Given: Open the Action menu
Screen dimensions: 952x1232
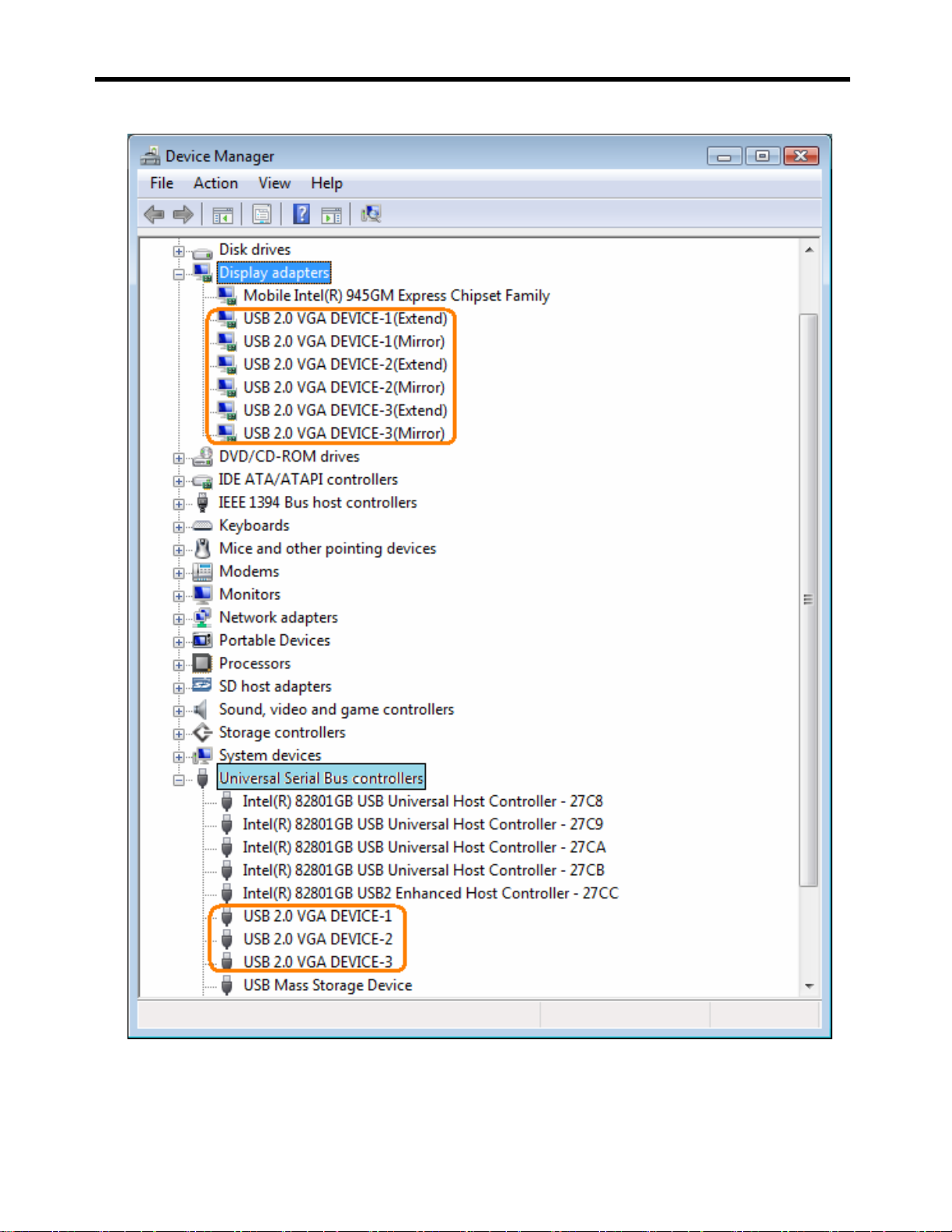Looking at the screenshot, I should click(215, 183).
